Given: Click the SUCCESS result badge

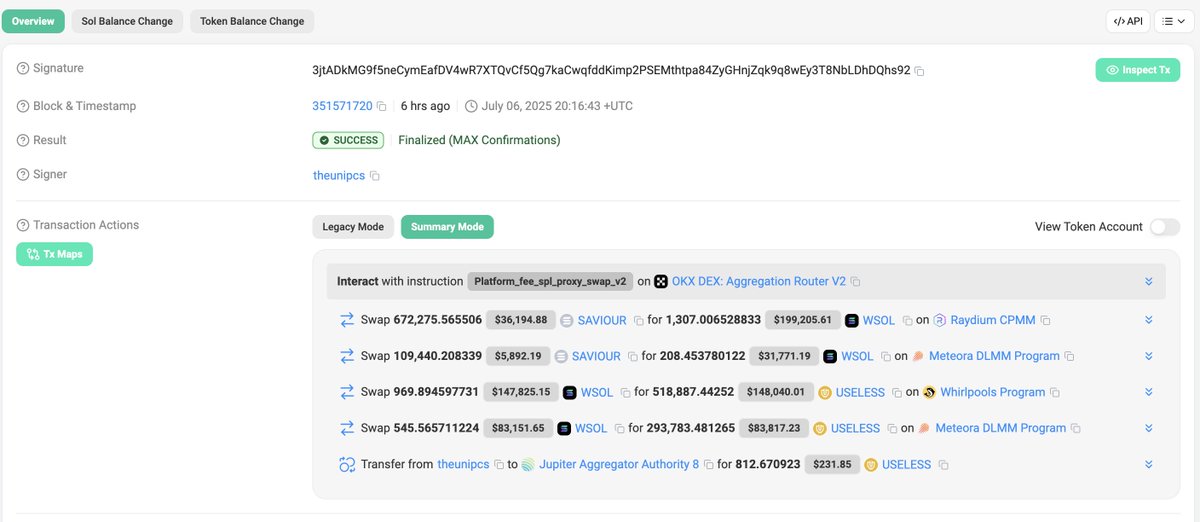Looking at the screenshot, I should 348,140.
